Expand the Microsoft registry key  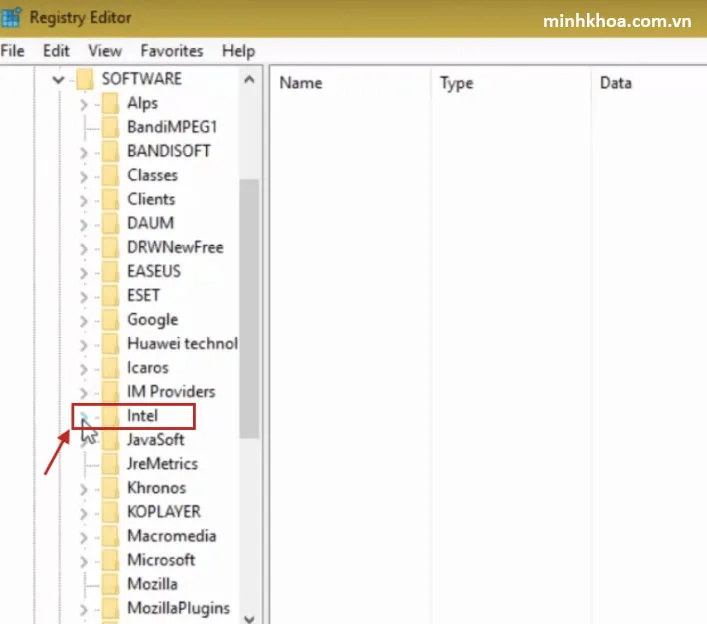tap(84, 560)
